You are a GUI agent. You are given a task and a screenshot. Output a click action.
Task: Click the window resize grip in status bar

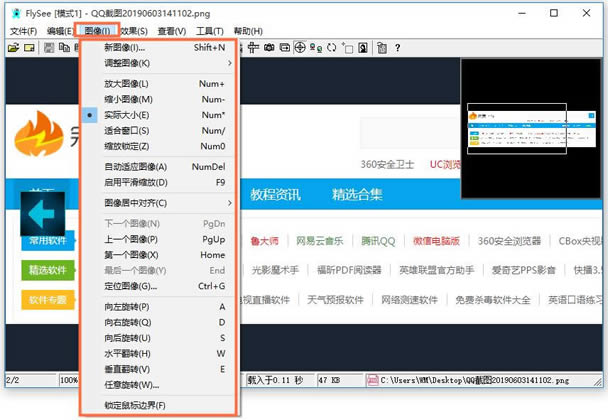[598, 382]
